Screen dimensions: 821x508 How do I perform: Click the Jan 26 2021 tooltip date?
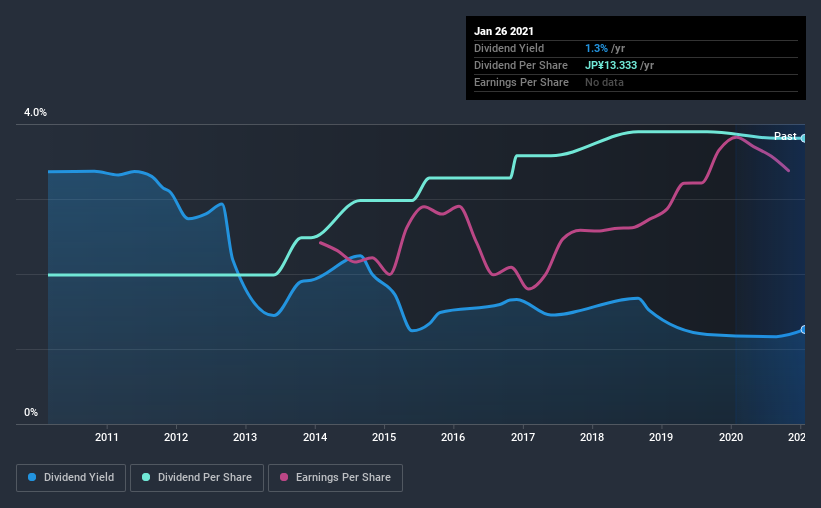pos(504,31)
